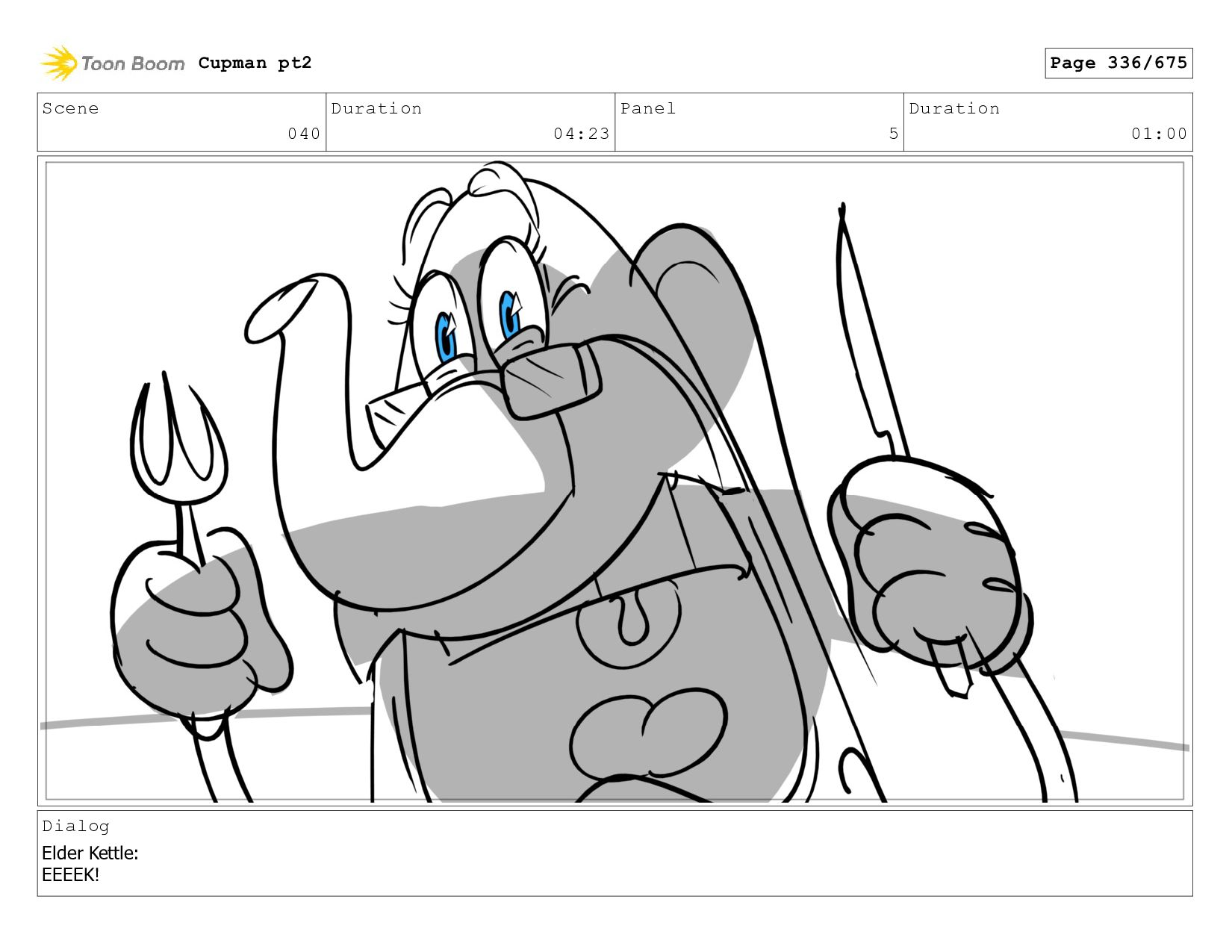Image resolution: width=1232 pixels, height=952 pixels.
Task: Click the "Scene" header label
Action: point(70,109)
